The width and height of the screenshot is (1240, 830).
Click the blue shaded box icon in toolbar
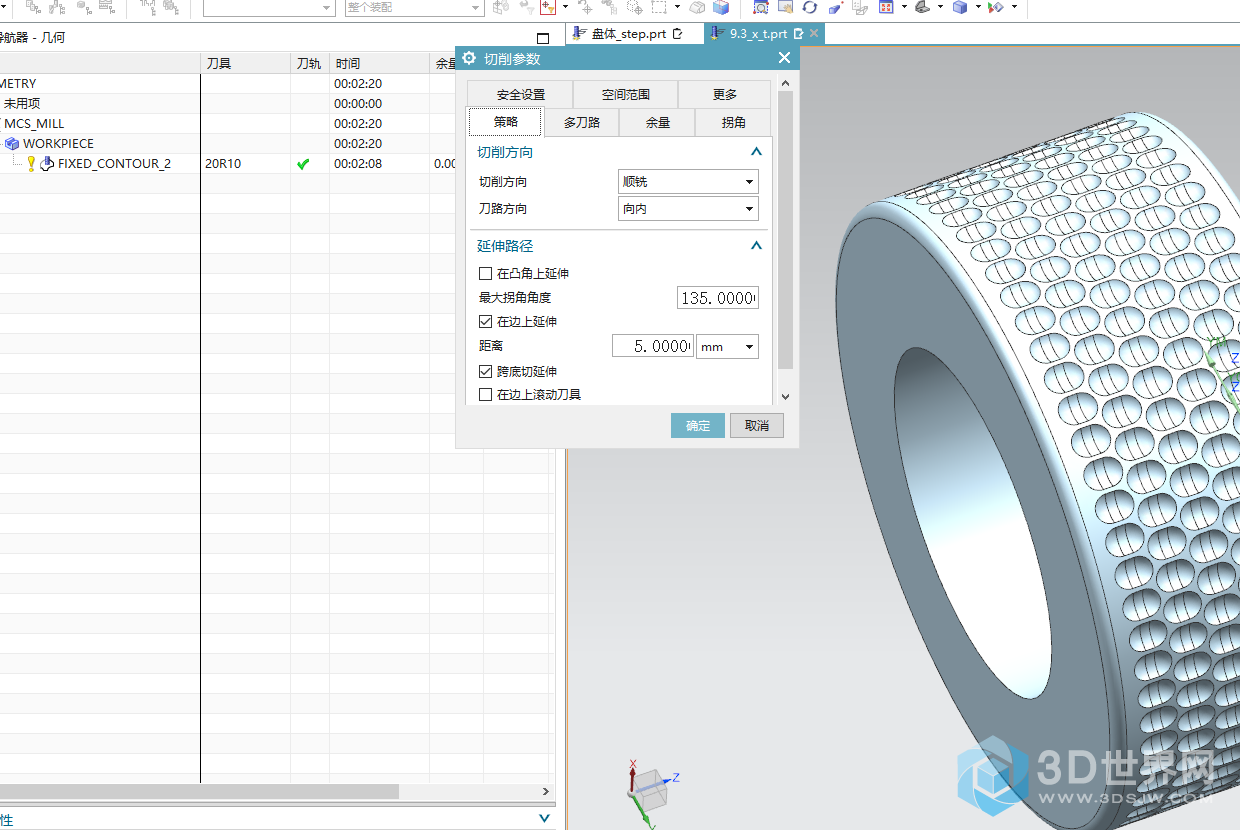click(721, 7)
